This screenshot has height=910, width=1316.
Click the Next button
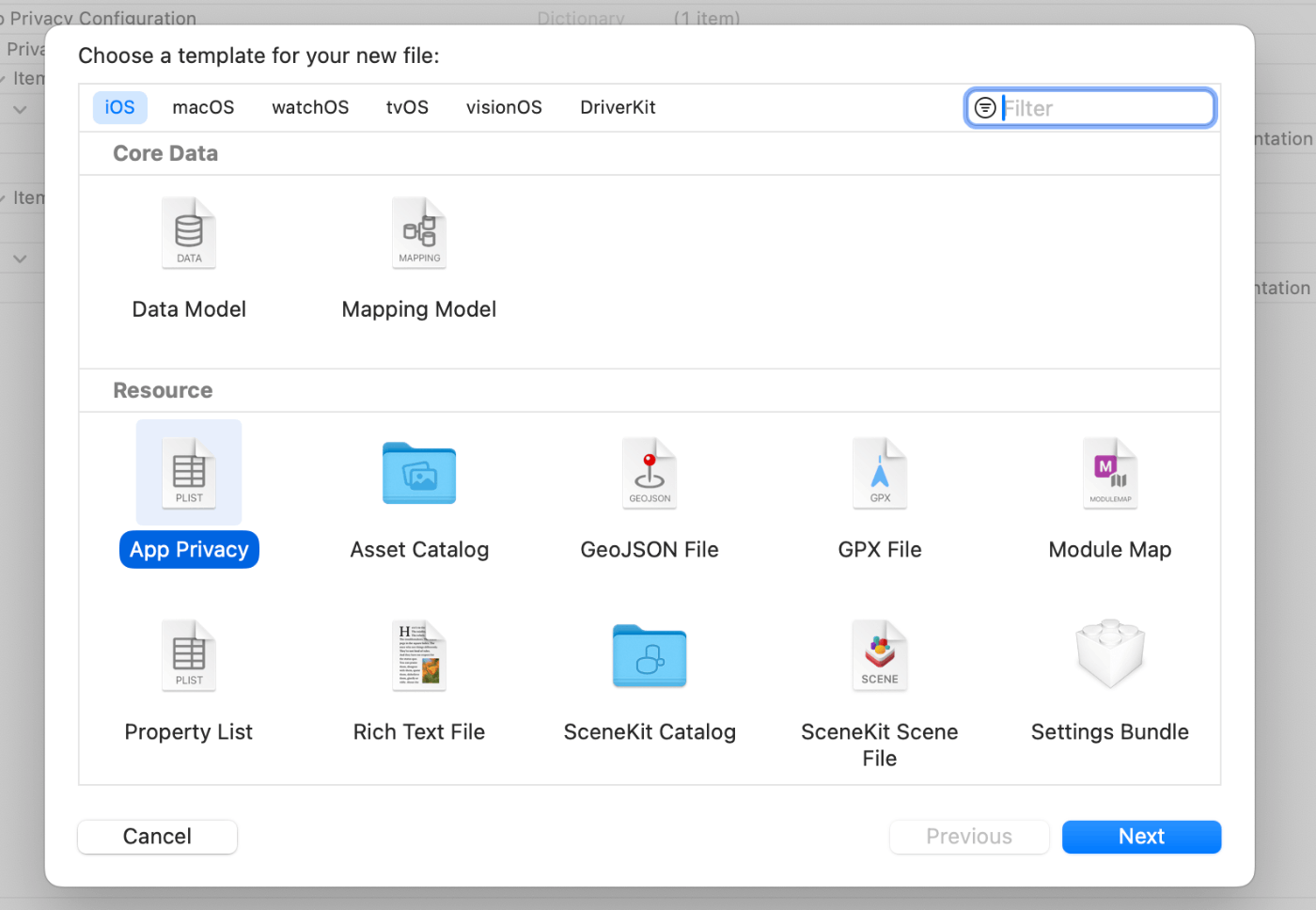point(1141,837)
